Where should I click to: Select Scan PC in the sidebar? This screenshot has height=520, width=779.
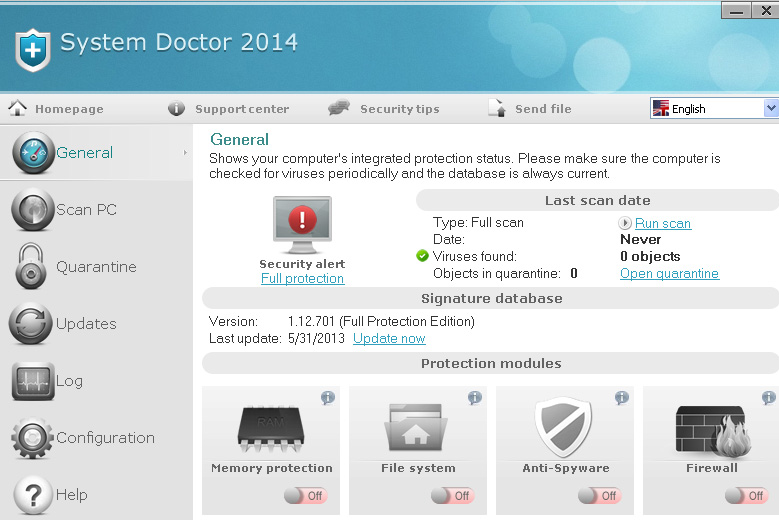(86, 210)
